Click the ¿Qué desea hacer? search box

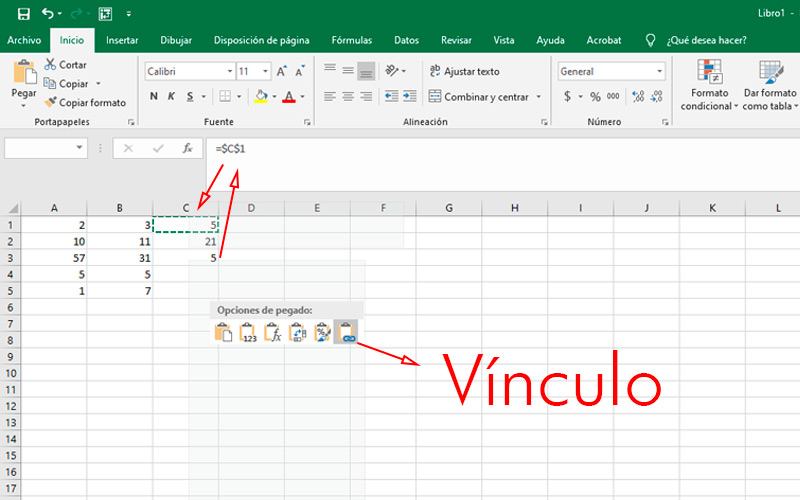(x=706, y=40)
